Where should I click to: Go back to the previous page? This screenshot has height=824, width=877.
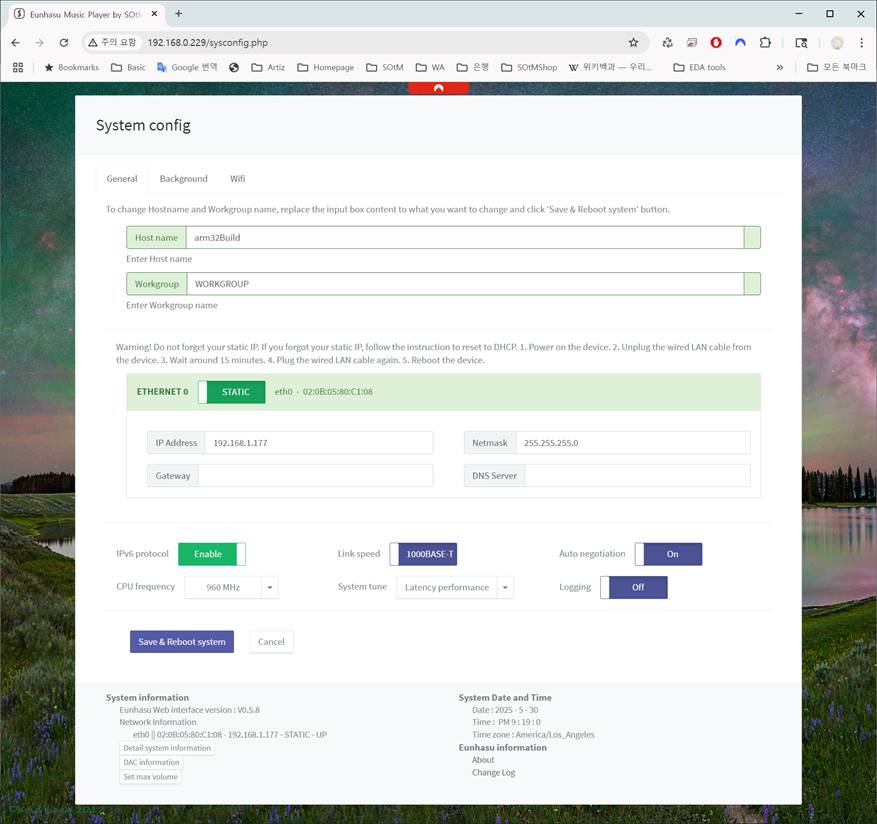(x=15, y=43)
